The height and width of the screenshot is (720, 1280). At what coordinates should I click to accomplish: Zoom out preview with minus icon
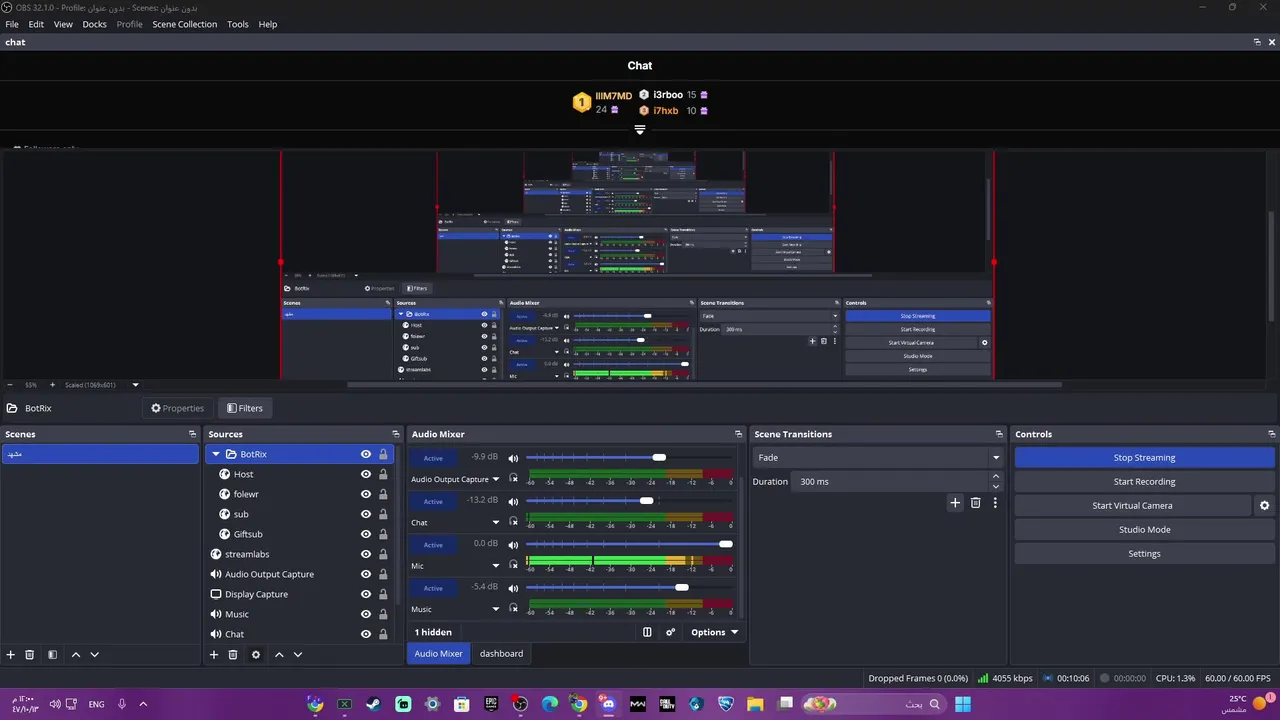tap(10, 385)
